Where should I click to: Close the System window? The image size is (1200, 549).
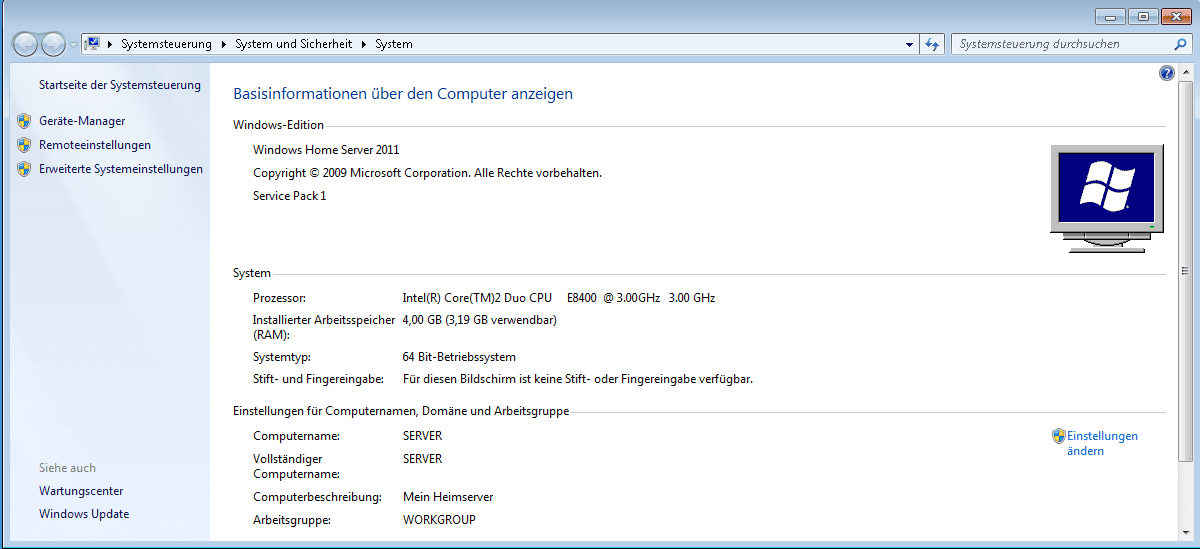1176,16
